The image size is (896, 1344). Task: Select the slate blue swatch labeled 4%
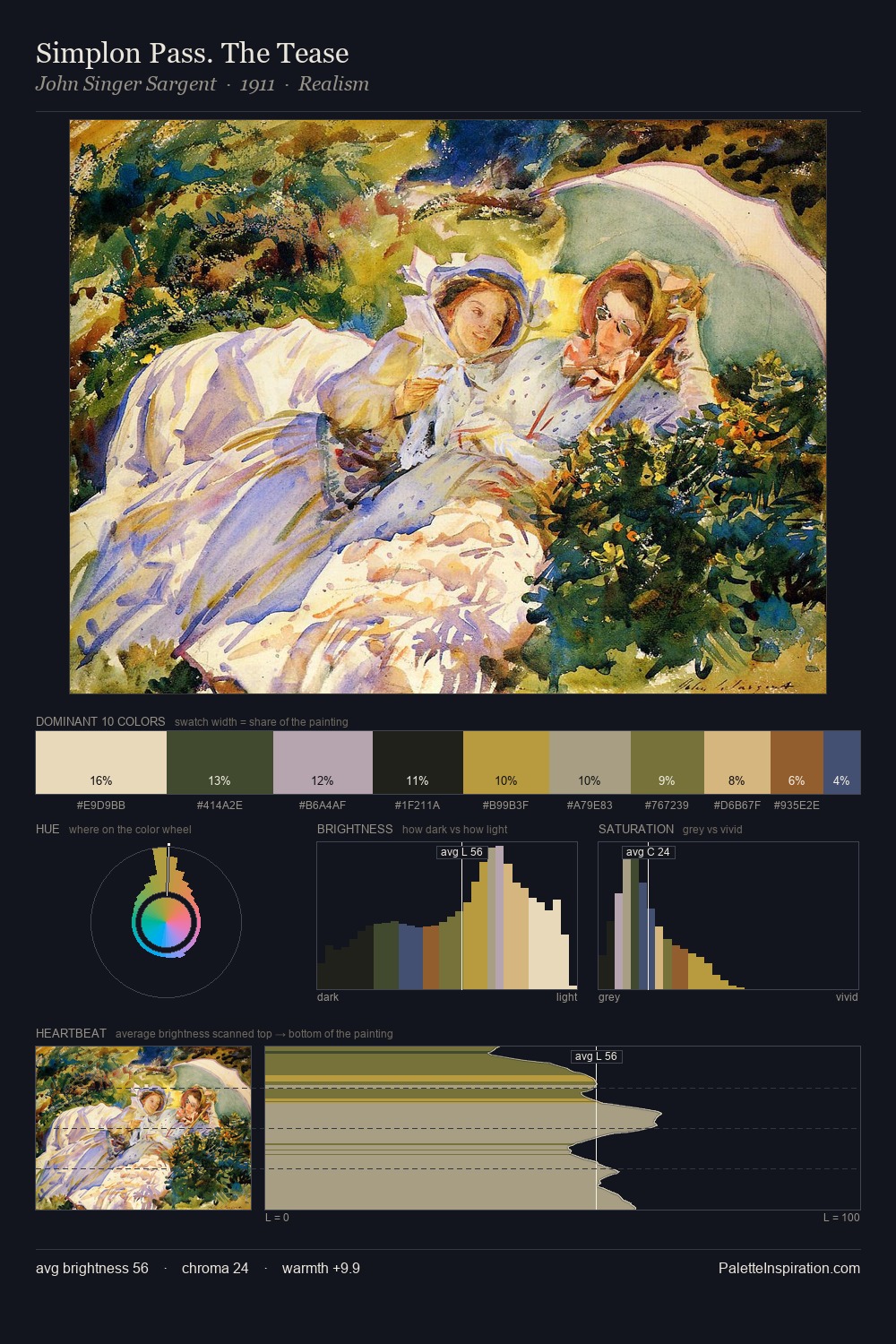pyautogui.click(x=841, y=762)
